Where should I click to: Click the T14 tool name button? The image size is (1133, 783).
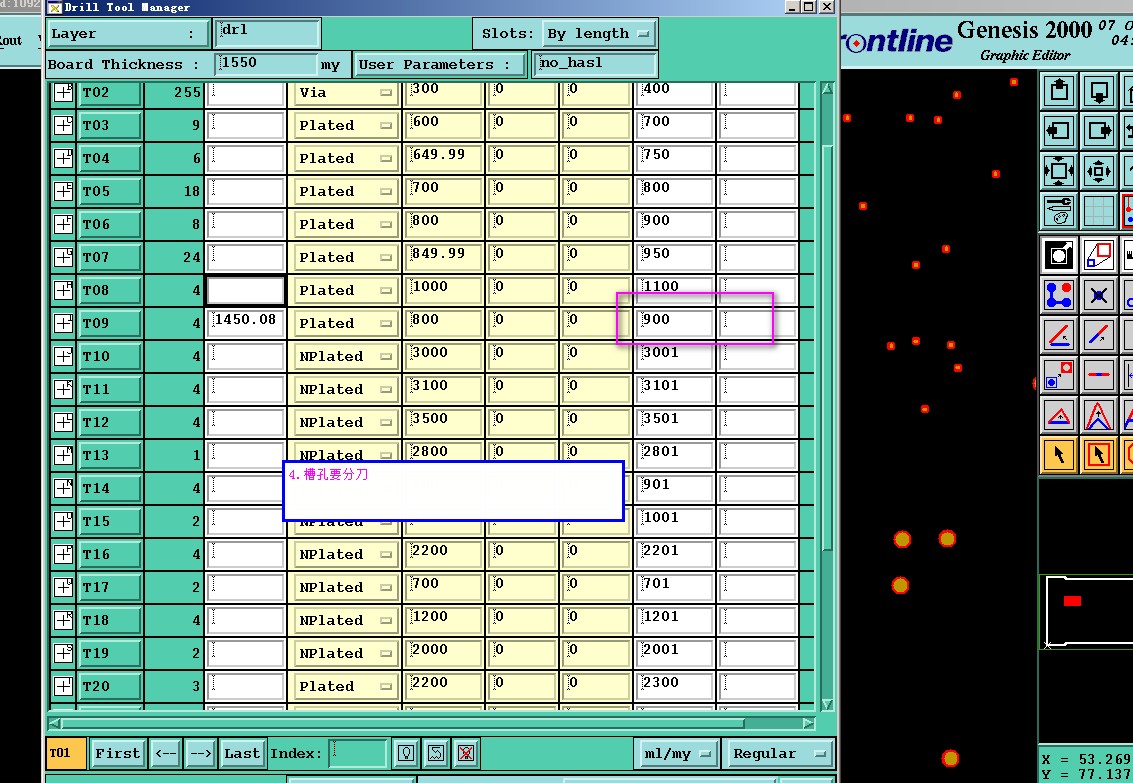[x=108, y=488]
